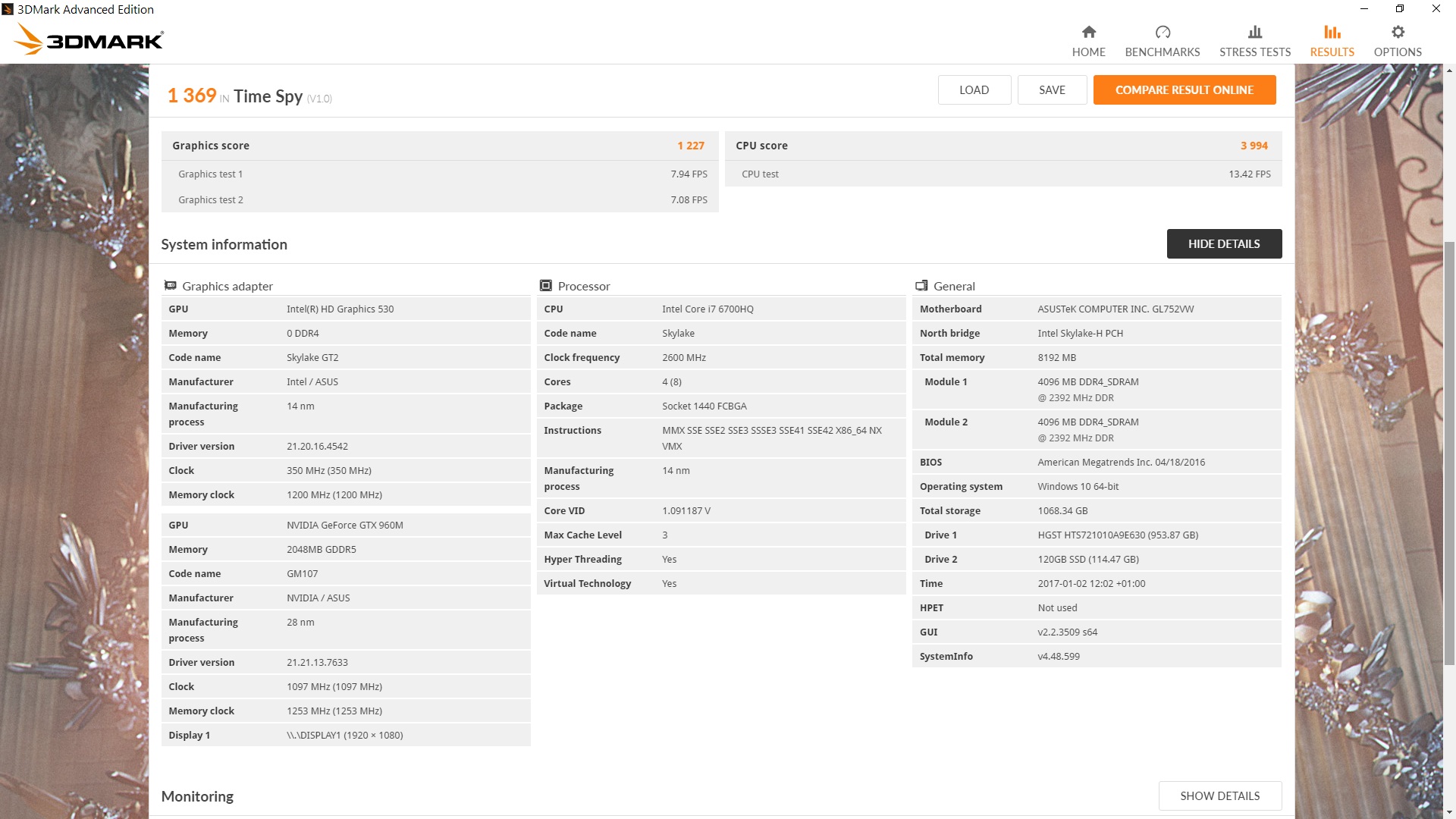Open the OPTIONS tab label
The image size is (1456, 819).
pos(1398,52)
